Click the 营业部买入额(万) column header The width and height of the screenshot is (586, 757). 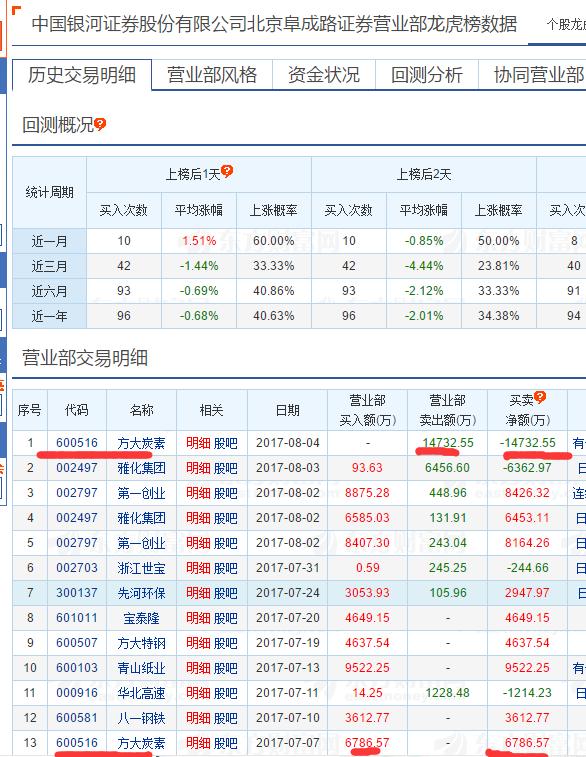pos(367,410)
